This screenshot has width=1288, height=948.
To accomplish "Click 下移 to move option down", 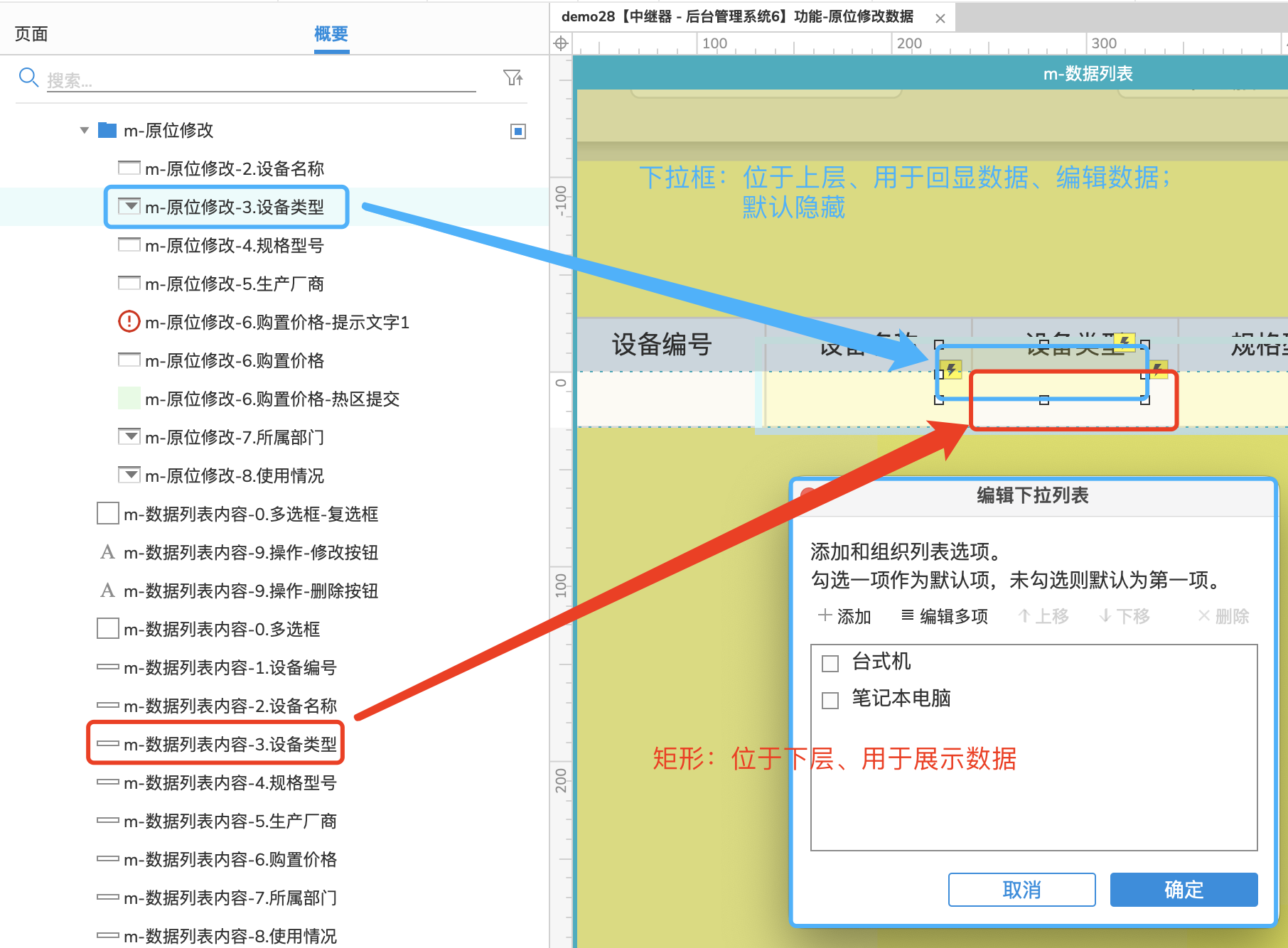I will tap(1125, 616).
